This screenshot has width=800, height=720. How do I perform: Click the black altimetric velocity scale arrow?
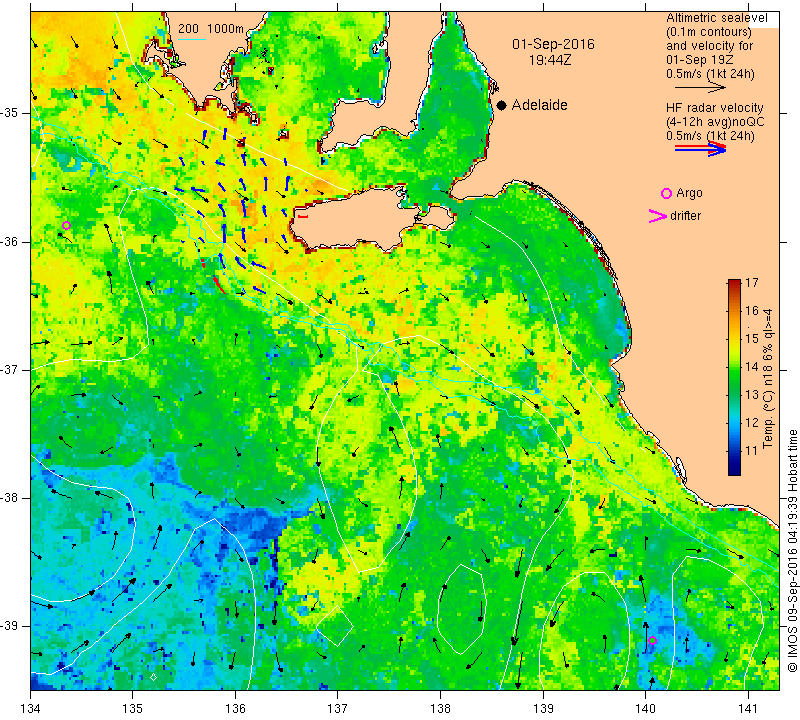700,87
